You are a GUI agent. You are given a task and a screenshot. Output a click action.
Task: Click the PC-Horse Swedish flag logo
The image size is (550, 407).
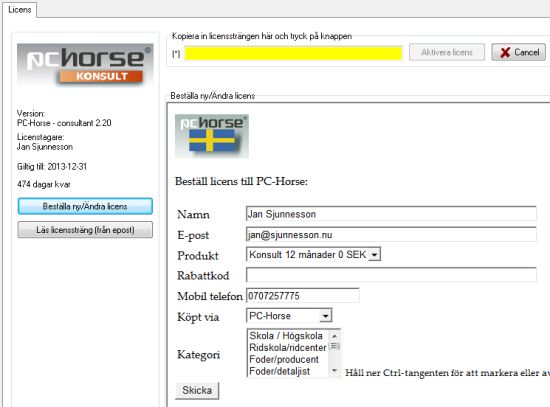[x=212, y=136]
